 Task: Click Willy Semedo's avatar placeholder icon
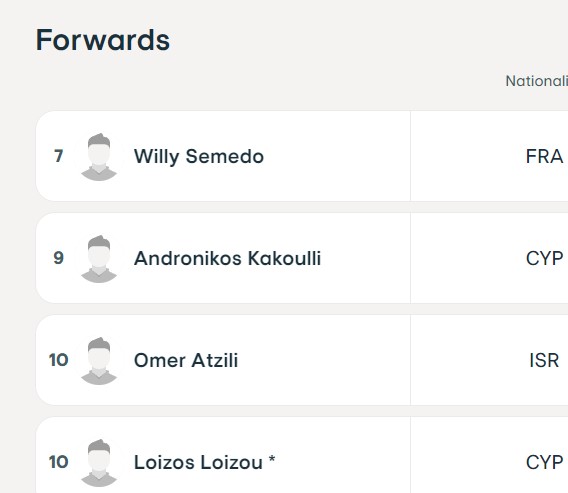[x=99, y=156]
